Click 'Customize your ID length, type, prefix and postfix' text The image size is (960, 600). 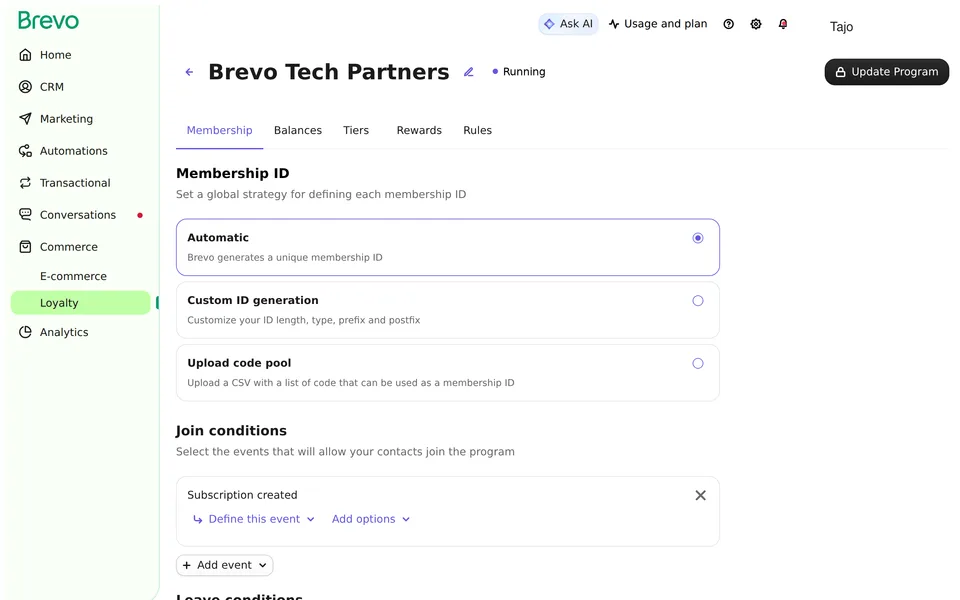point(304,320)
